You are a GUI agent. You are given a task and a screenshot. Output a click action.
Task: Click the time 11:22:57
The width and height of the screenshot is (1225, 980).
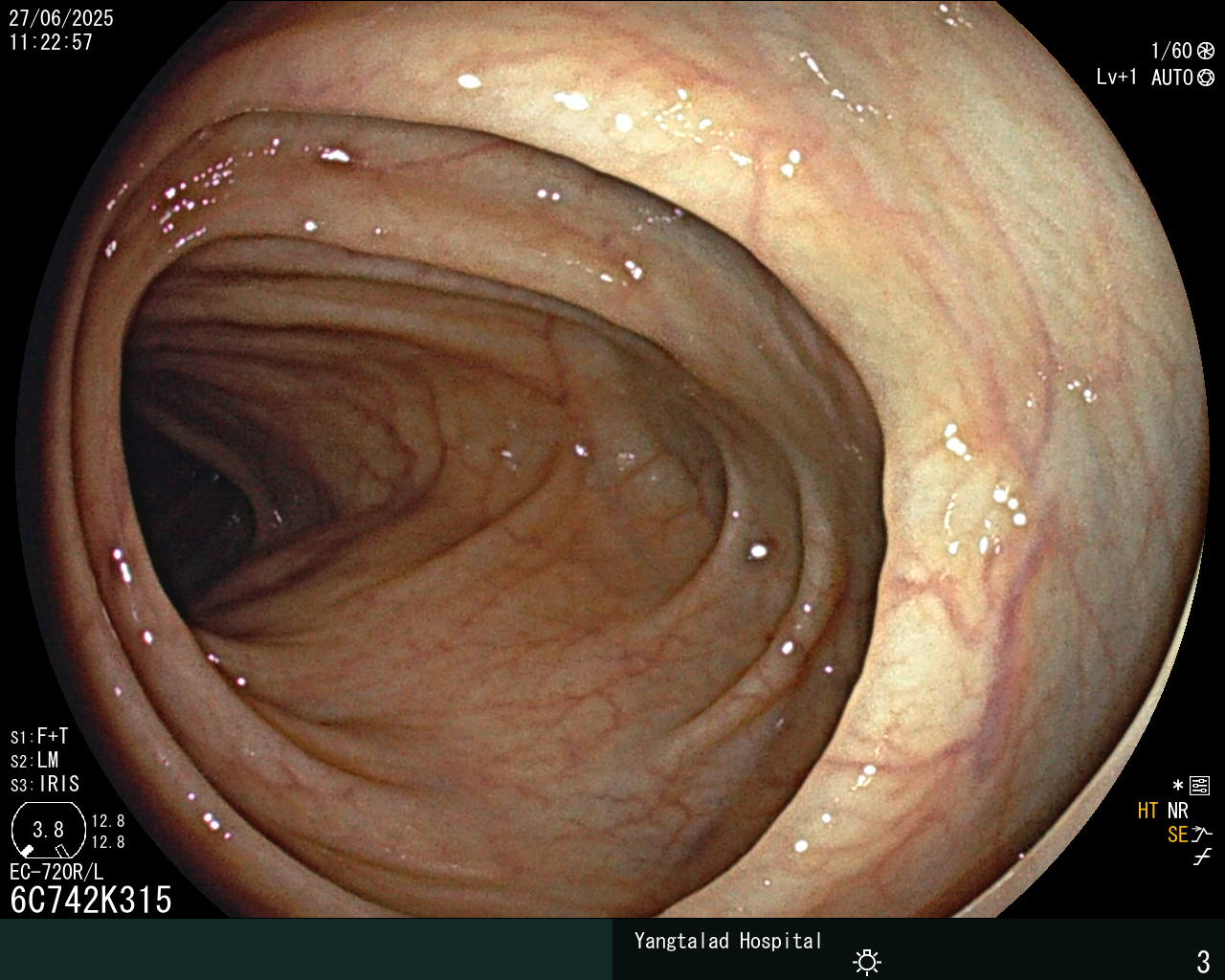tap(51, 42)
